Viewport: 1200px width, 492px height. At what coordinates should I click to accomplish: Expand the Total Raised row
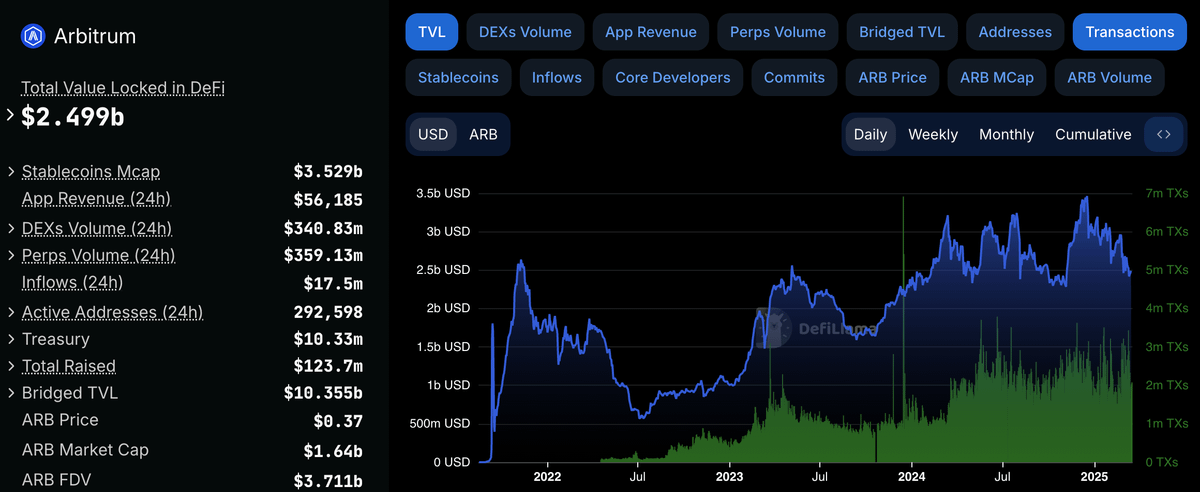[x=10, y=366]
